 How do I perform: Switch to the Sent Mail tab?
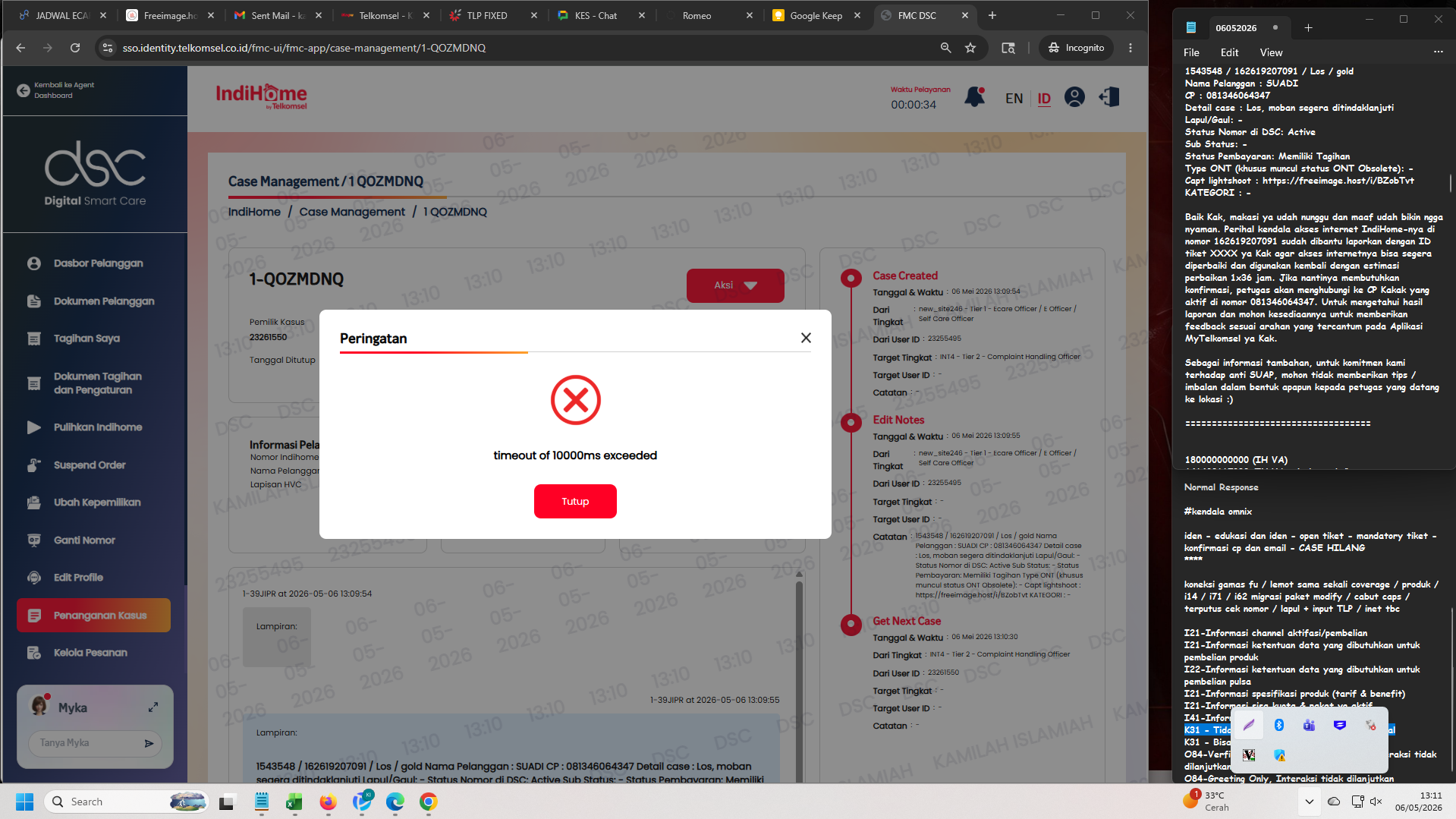(x=278, y=15)
